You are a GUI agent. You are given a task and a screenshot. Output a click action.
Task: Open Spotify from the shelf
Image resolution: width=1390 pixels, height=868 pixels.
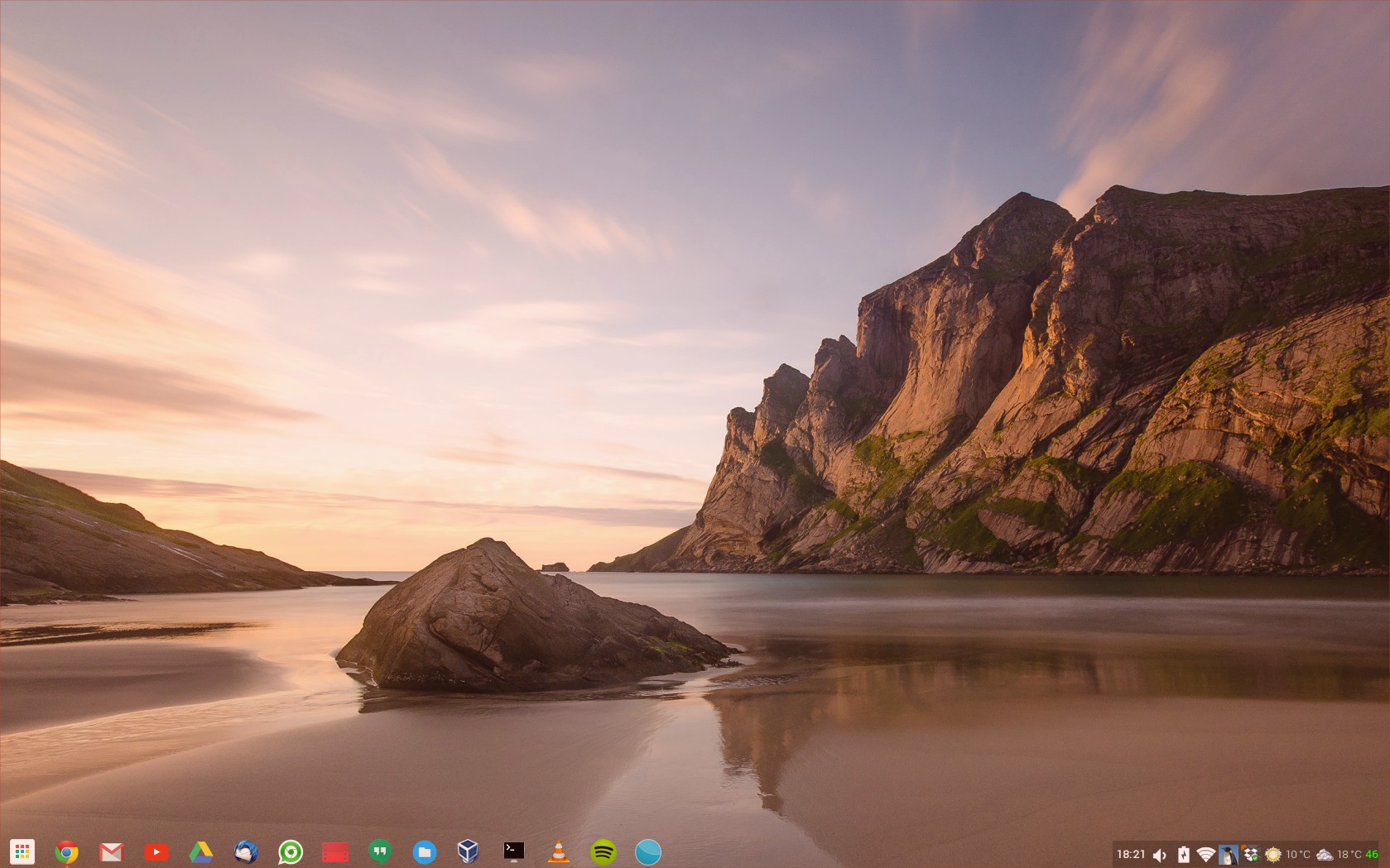[x=604, y=851]
